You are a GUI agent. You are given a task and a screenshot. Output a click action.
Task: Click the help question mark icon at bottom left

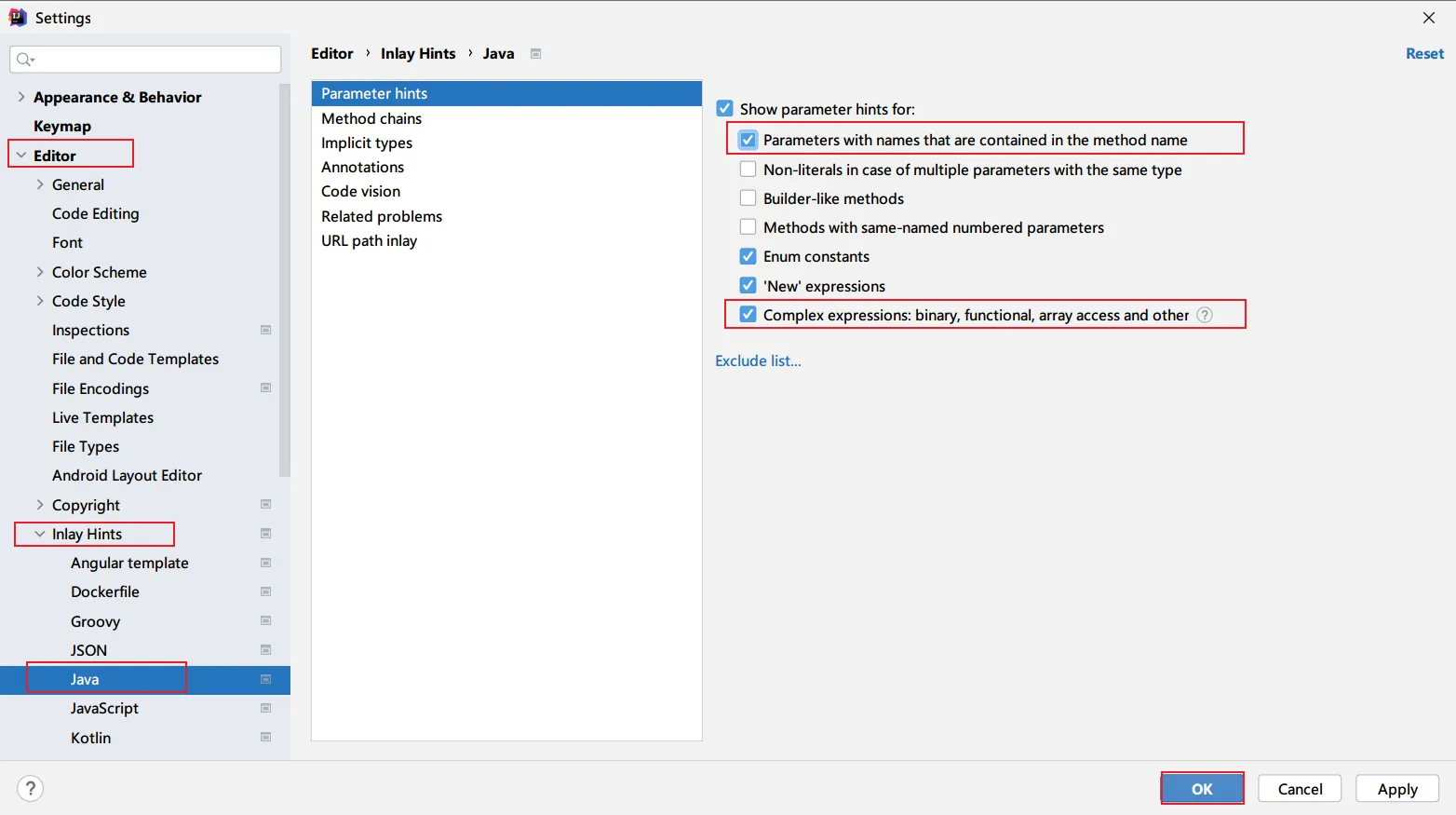click(30, 789)
